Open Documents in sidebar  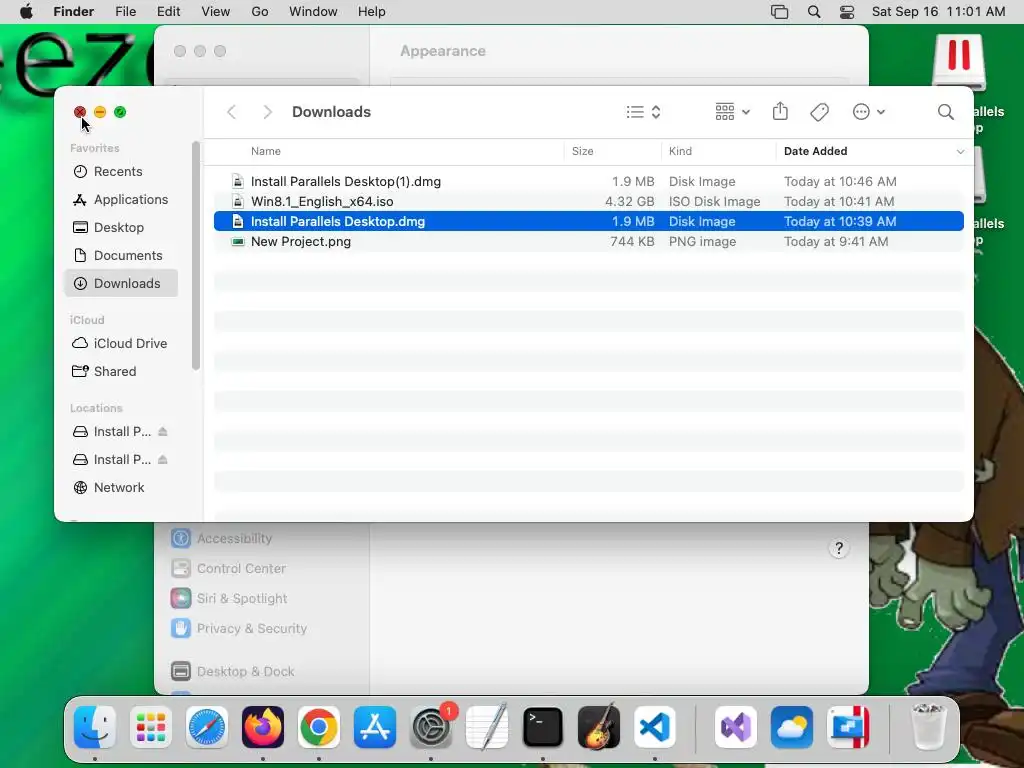coord(121,255)
